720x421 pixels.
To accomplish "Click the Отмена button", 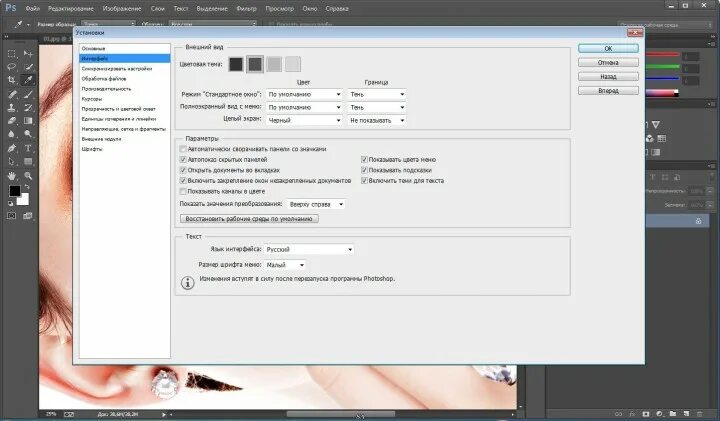I will coord(608,62).
